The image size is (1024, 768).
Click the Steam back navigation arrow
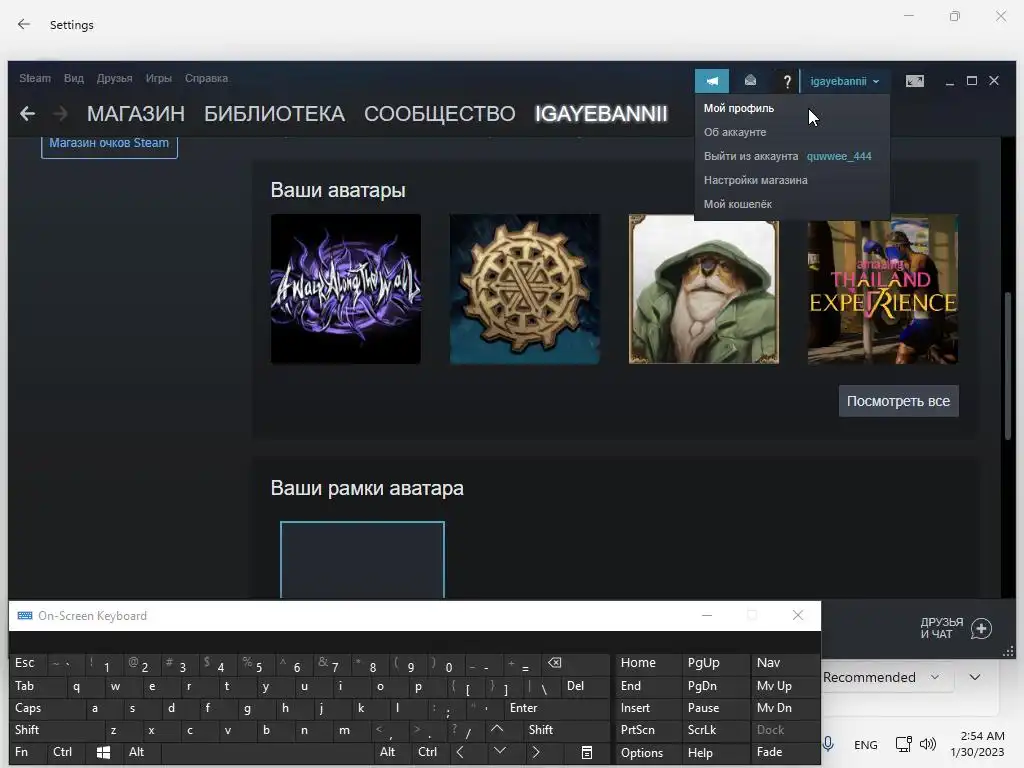point(27,114)
